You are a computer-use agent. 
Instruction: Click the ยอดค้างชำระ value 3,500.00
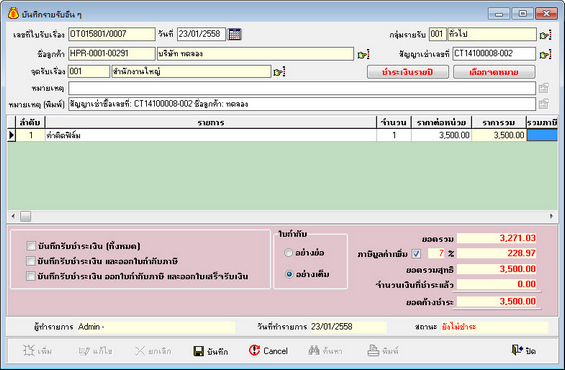pos(497,302)
